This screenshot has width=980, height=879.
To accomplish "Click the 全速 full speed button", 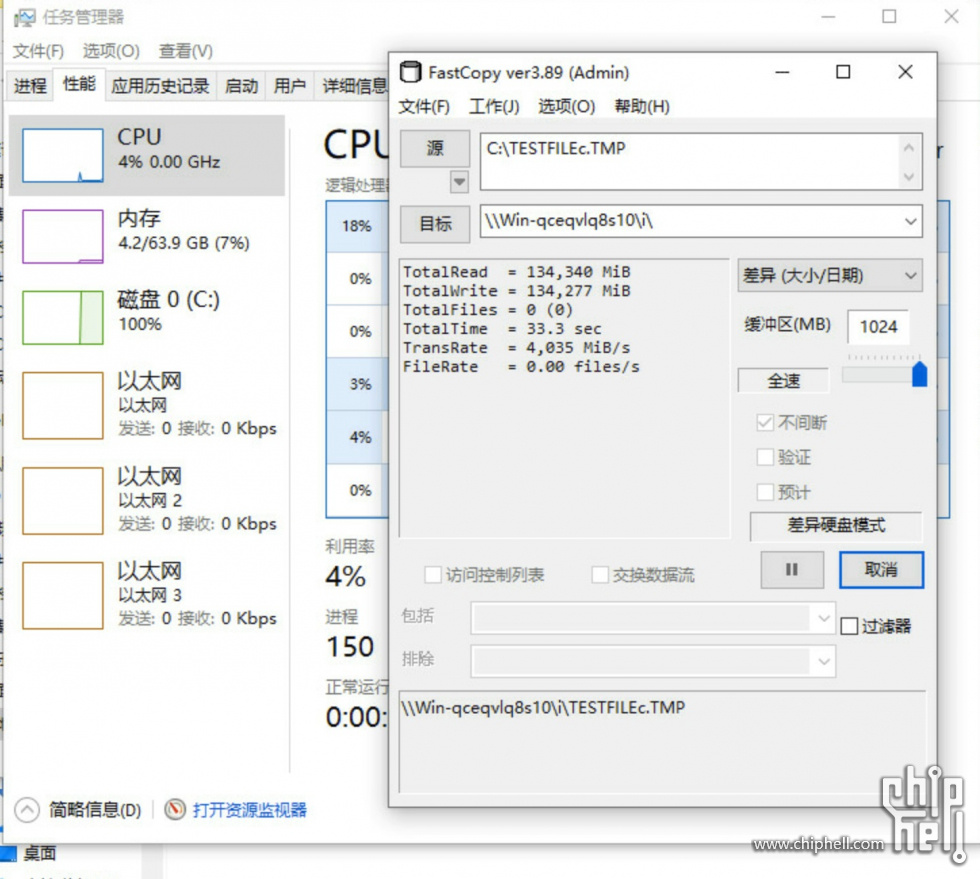I will click(784, 380).
